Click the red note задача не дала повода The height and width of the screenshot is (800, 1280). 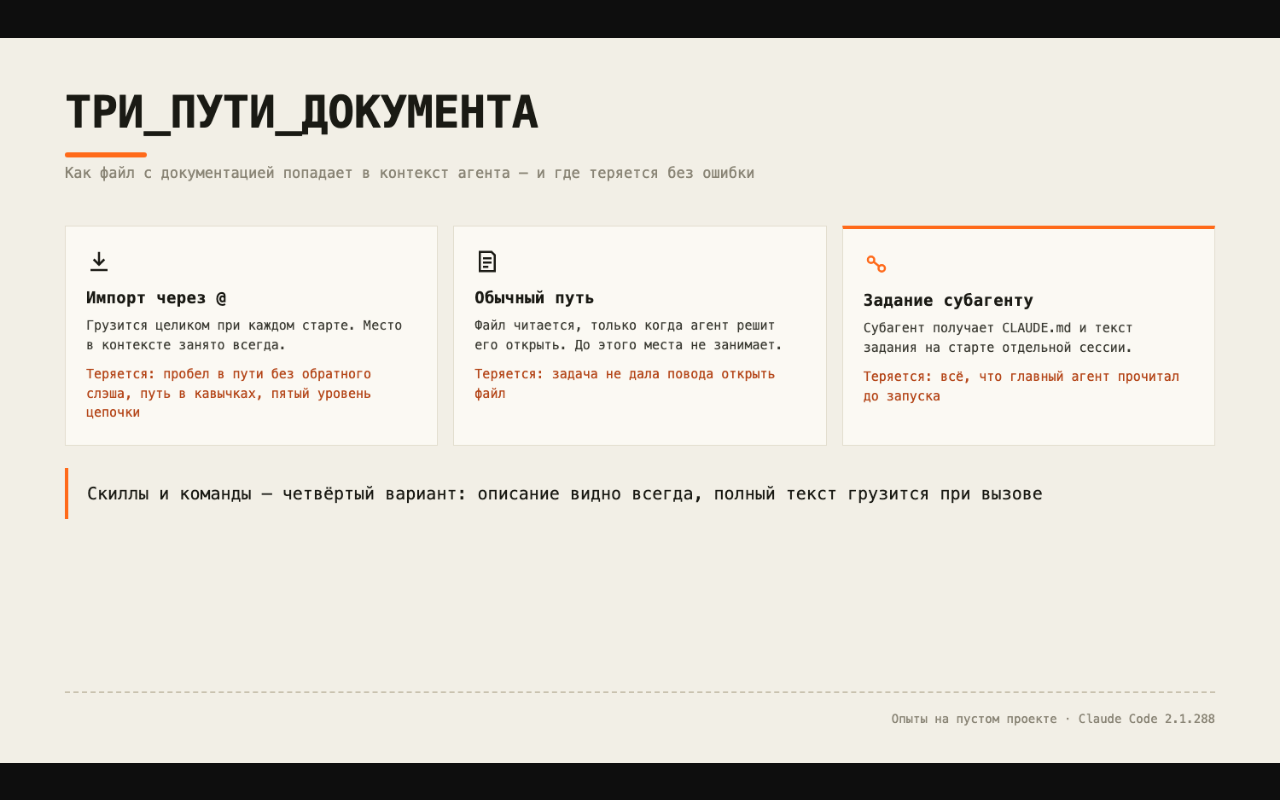tap(625, 384)
